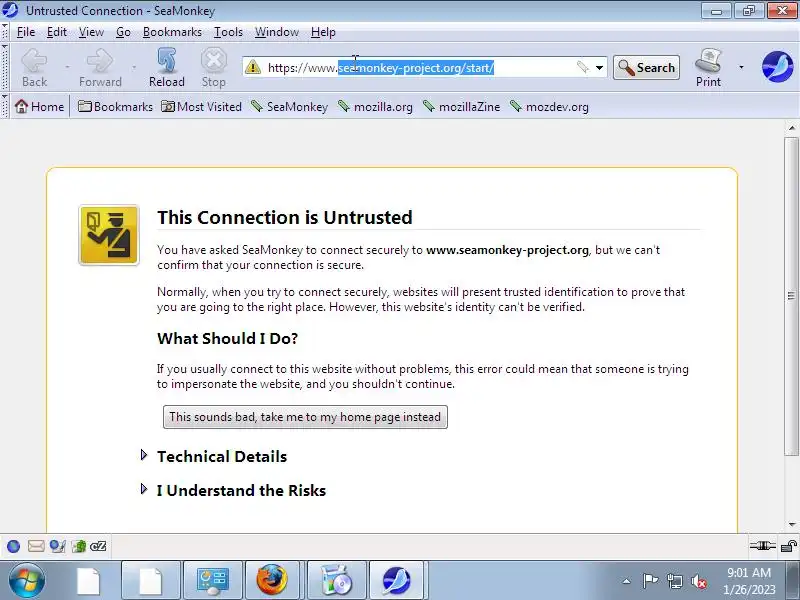Click the Stop loading button

coord(213,67)
